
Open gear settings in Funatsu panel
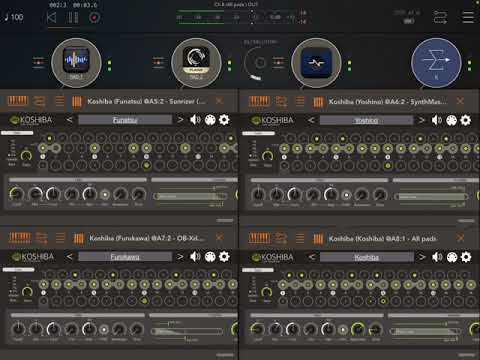[x=224, y=120]
